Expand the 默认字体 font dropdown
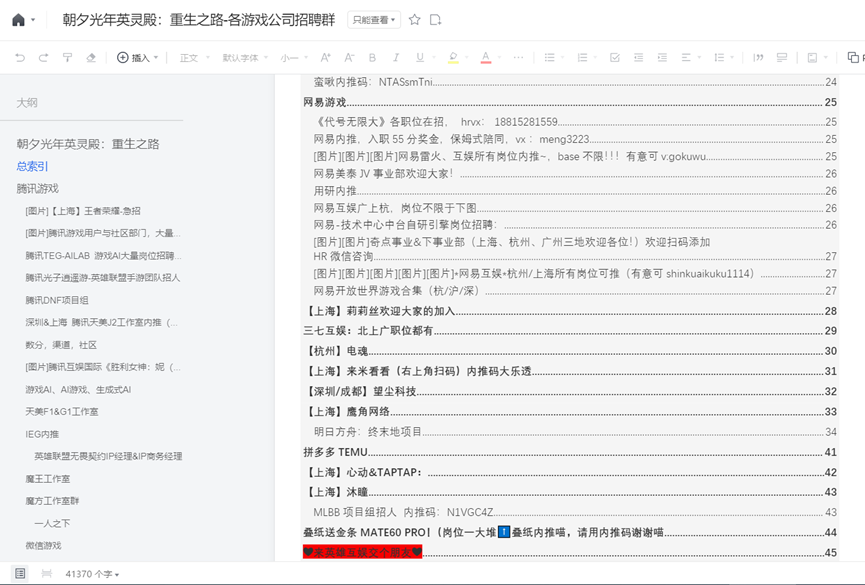 point(244,58)
